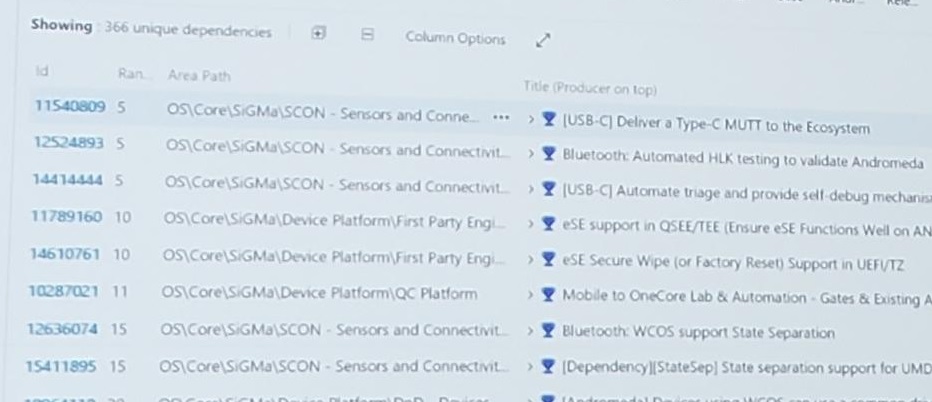Sort by the Rank column header
This screenshot has height=402, width=932.
coord(134,74)
